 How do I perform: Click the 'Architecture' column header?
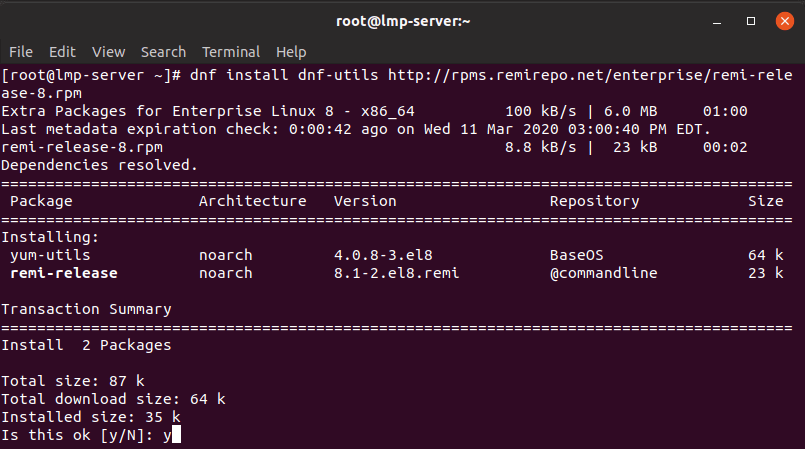click(x=253, y=201)
